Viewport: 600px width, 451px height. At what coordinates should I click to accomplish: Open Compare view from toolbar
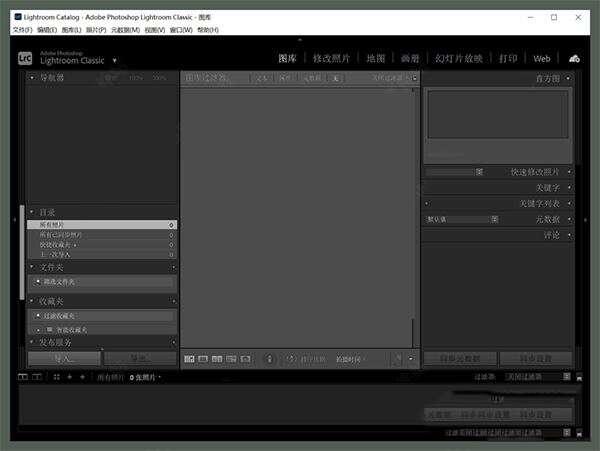pyautogui.click(x=218, y=358)
